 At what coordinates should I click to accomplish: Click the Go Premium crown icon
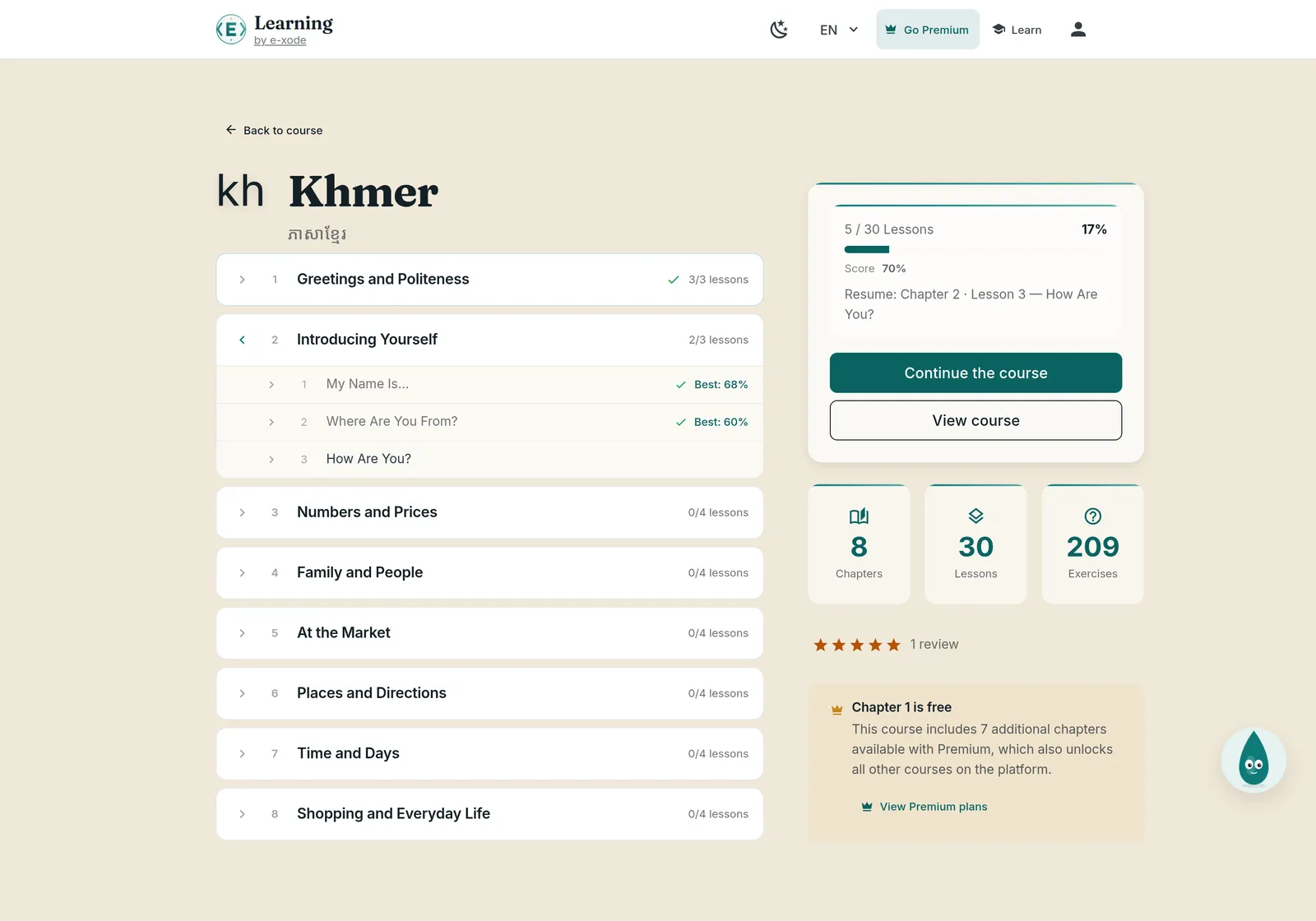(891, 30)
